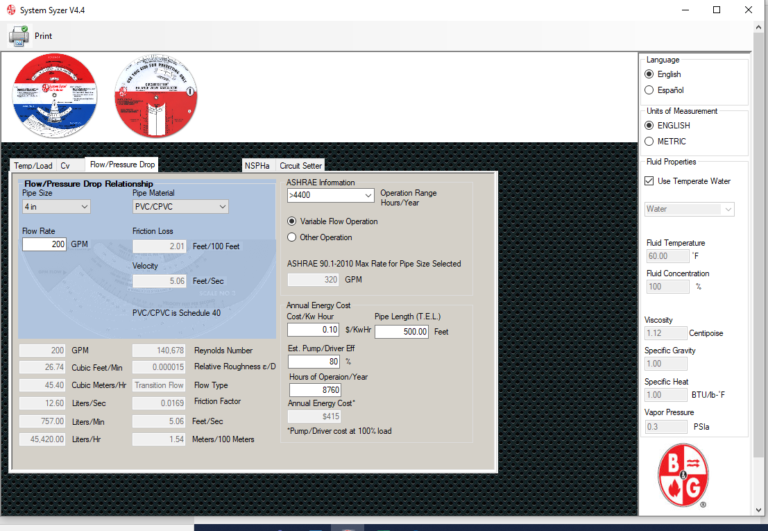Switch to the Temp/Load tab

point(32,165)
